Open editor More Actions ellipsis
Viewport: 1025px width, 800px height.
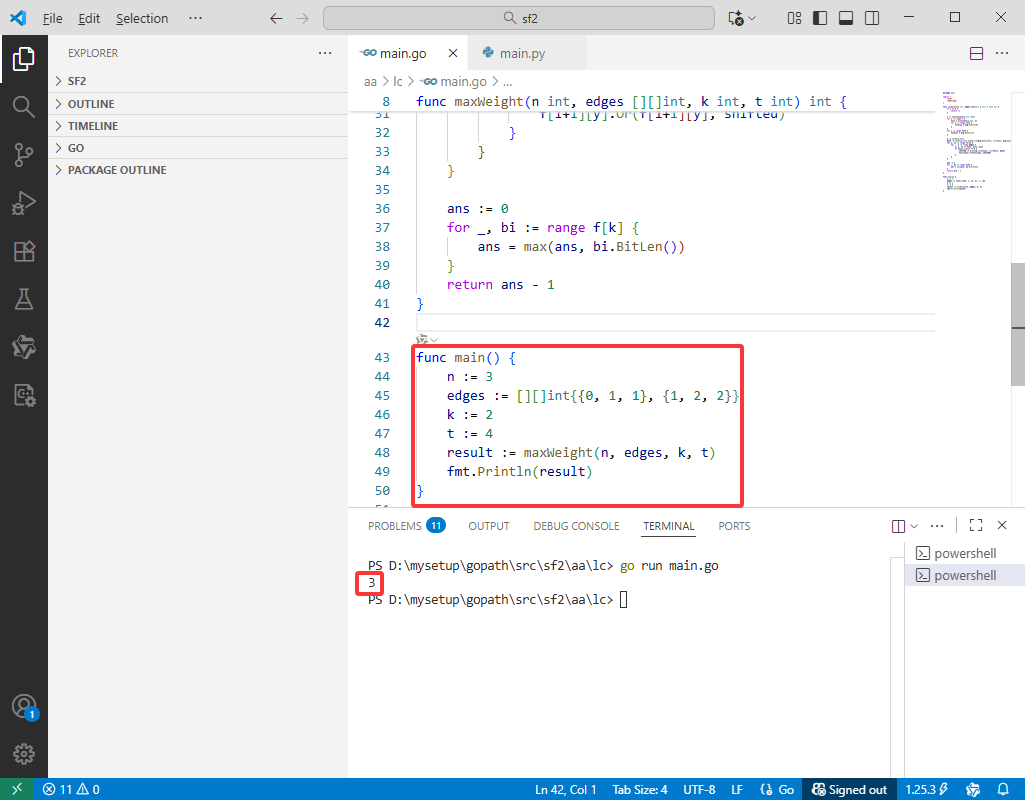tap(1002, 53)
